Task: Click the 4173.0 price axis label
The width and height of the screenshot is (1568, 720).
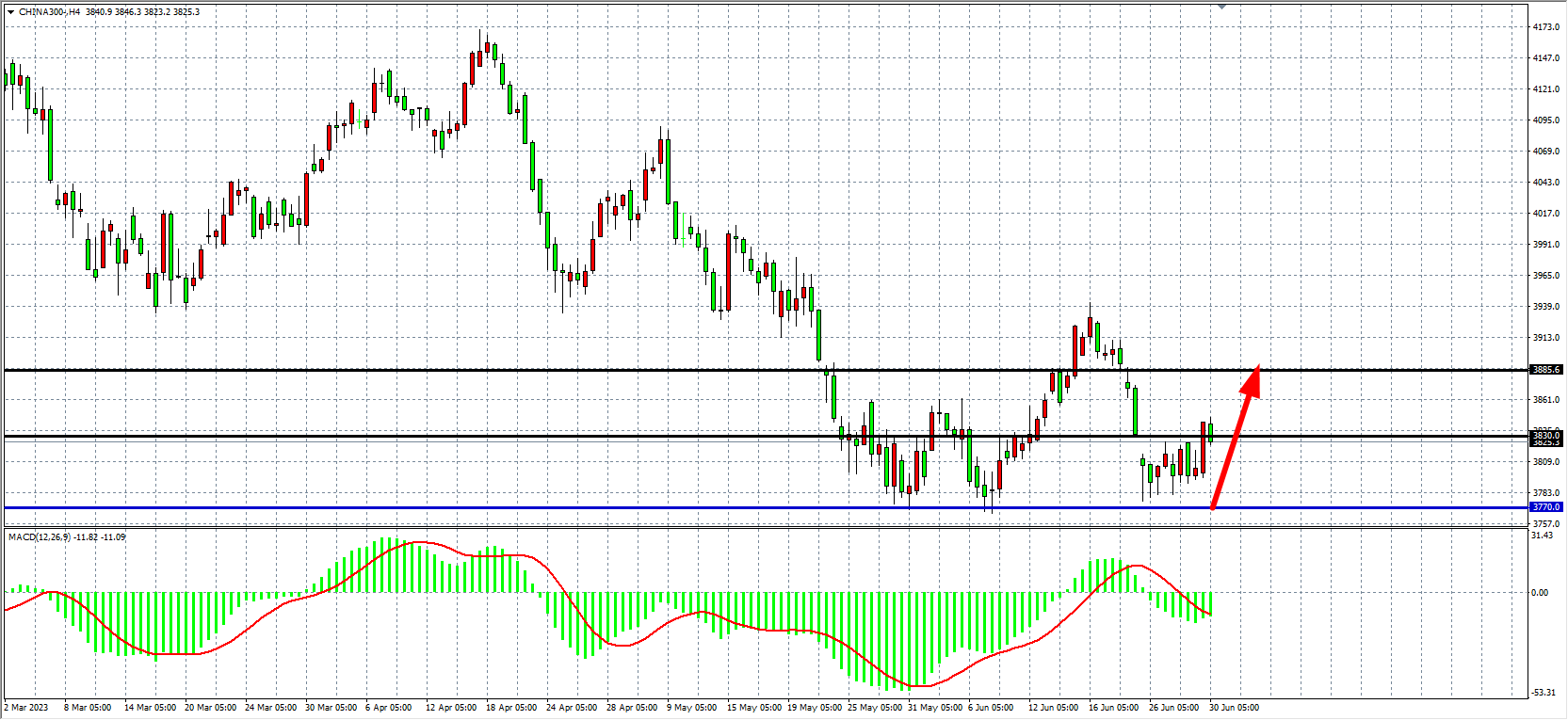Action: [x=1545, y=27]
